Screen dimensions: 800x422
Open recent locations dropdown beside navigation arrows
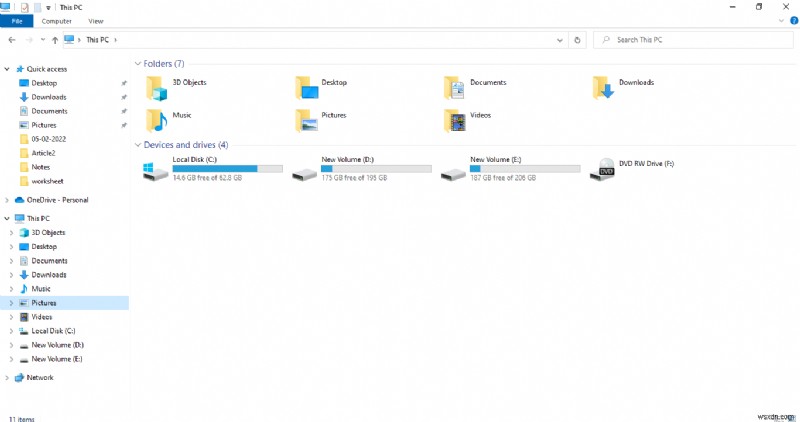tap(43, 40)
